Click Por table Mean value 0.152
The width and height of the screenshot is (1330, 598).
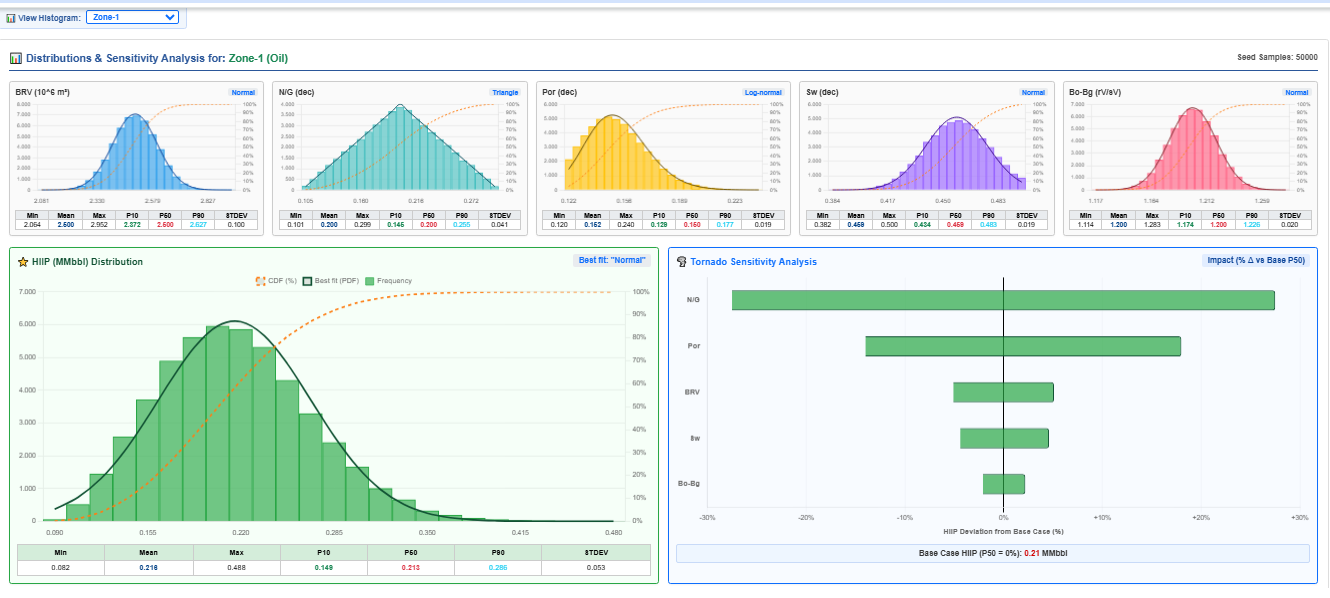[591, 225]
